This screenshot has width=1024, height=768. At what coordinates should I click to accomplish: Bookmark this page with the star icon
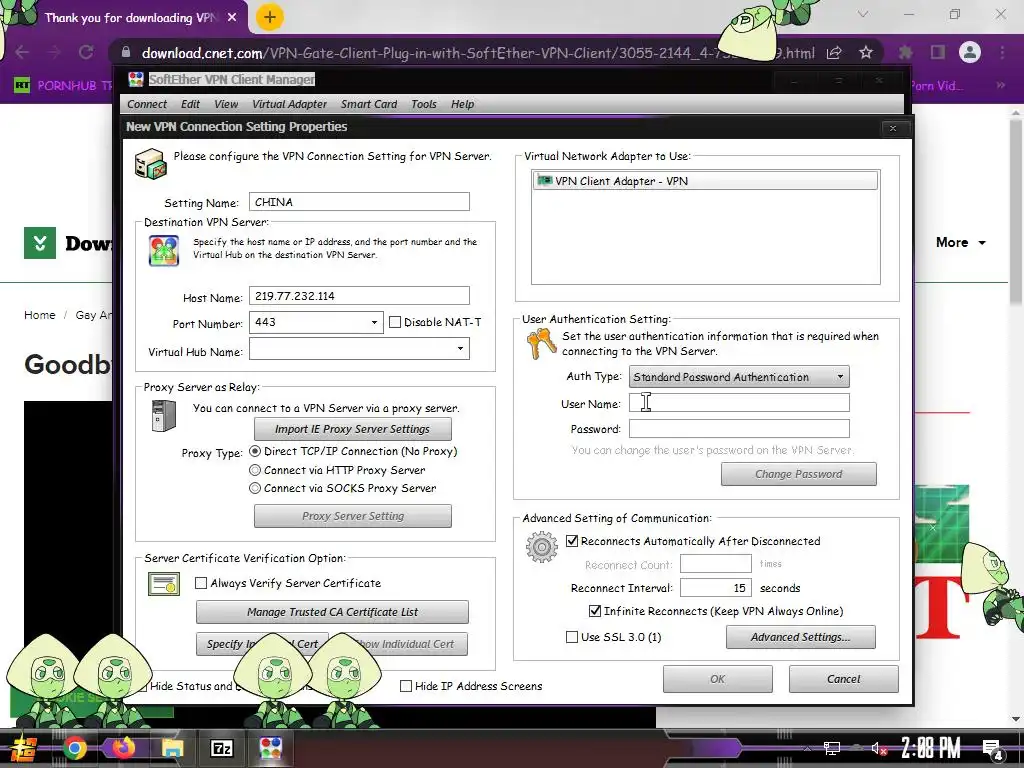coord(866,52)
